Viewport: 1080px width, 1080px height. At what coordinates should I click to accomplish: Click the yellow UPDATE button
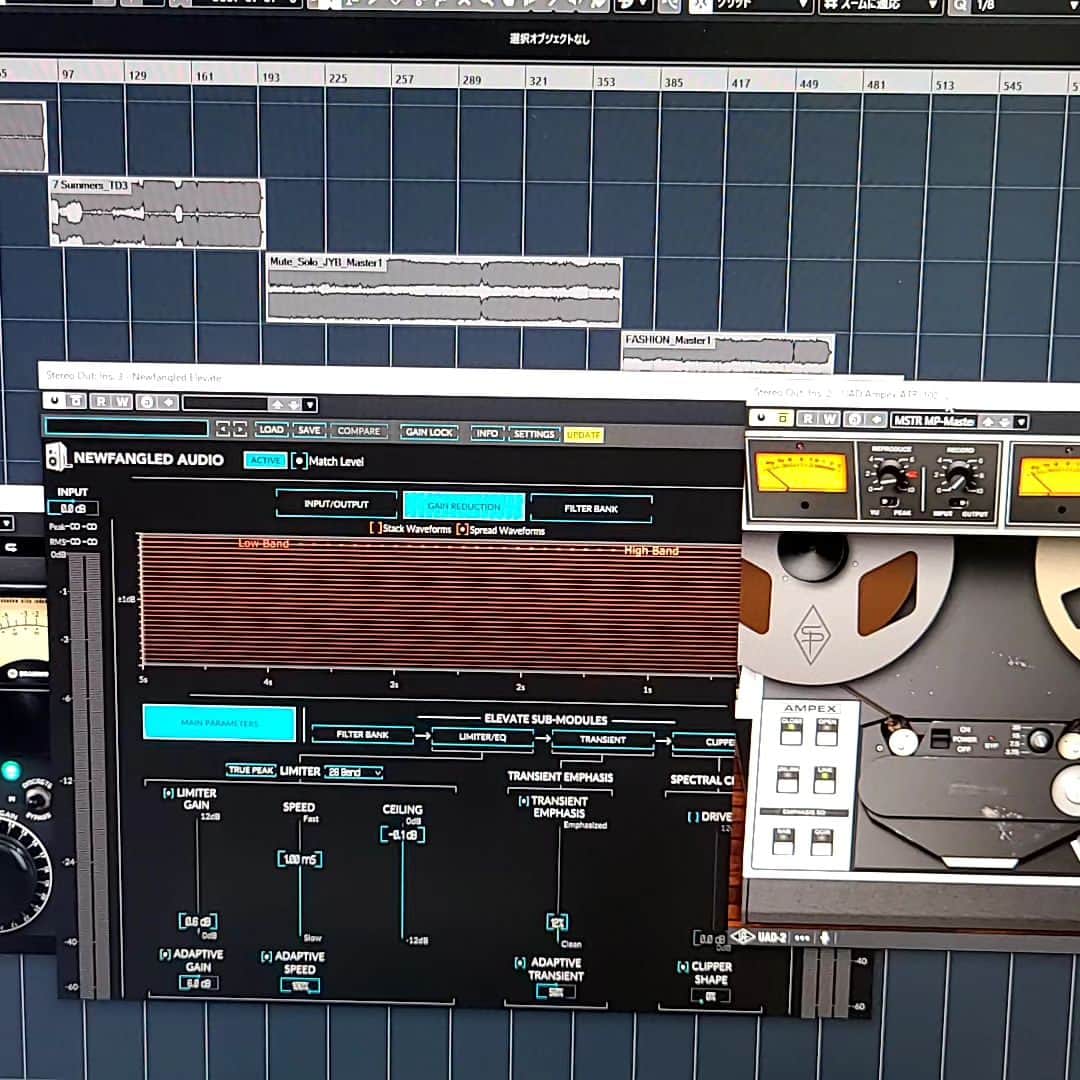(583, 435)
